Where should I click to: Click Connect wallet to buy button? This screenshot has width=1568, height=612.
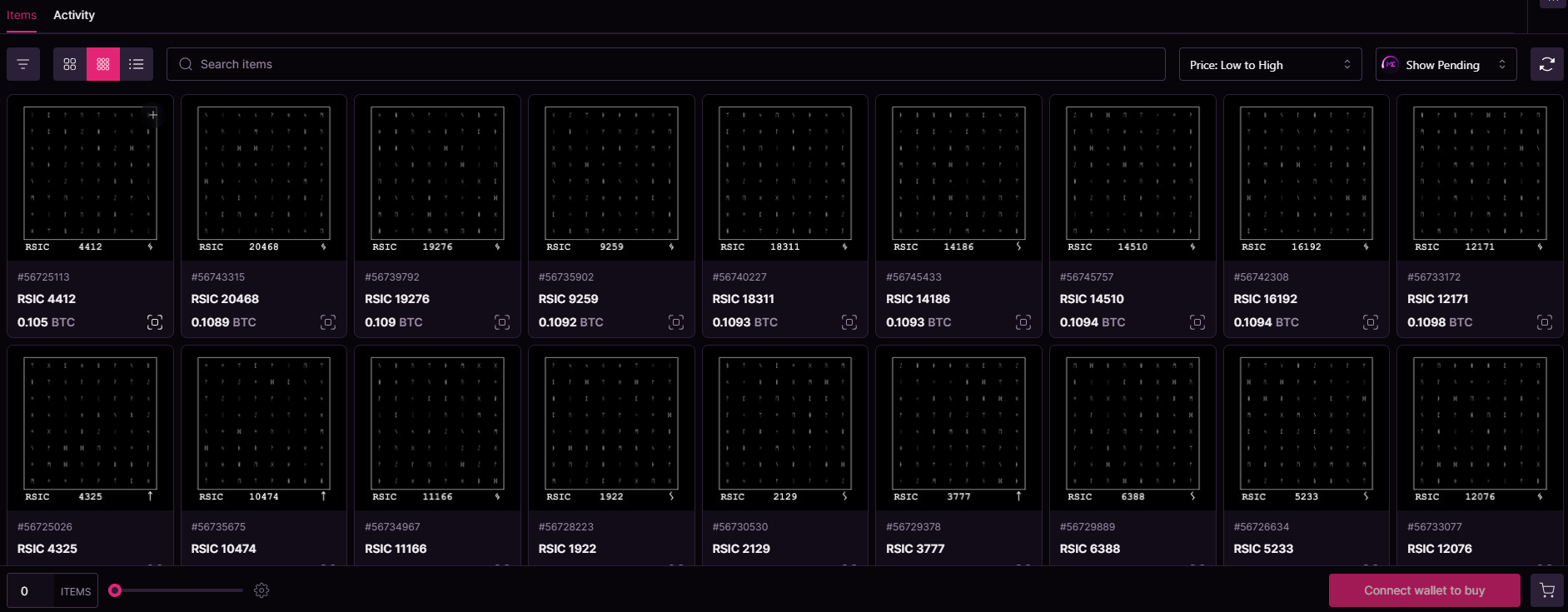(x=1424, y=590)
